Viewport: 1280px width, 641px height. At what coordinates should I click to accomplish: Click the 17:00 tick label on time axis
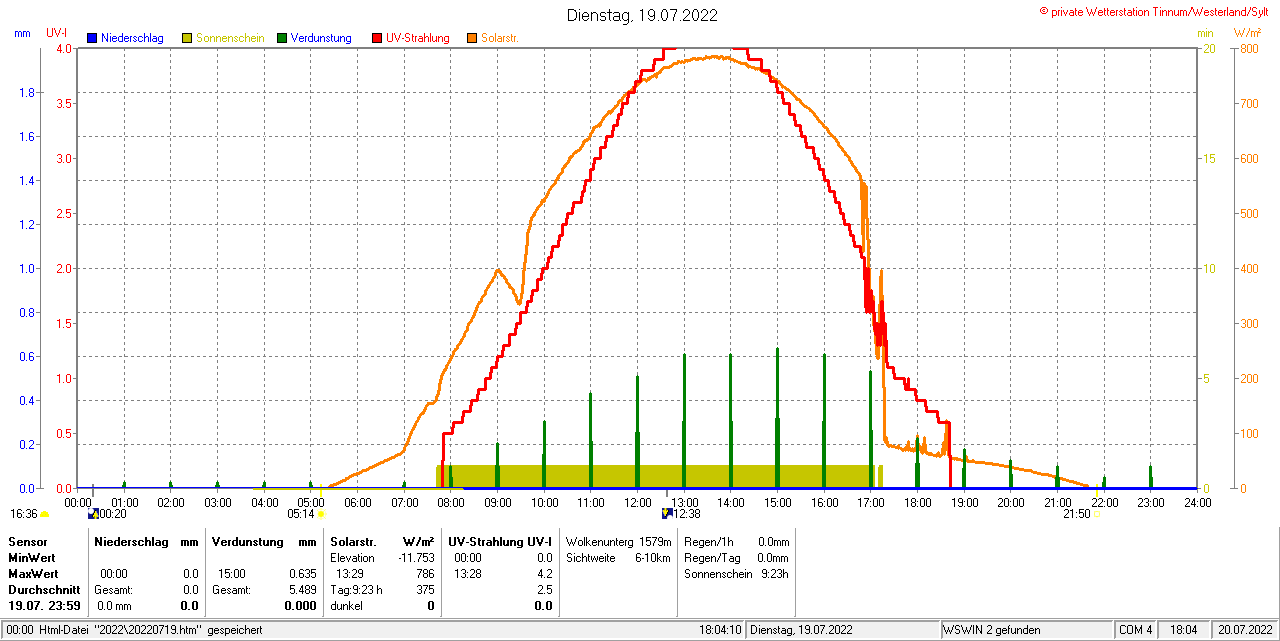point(870,502)
